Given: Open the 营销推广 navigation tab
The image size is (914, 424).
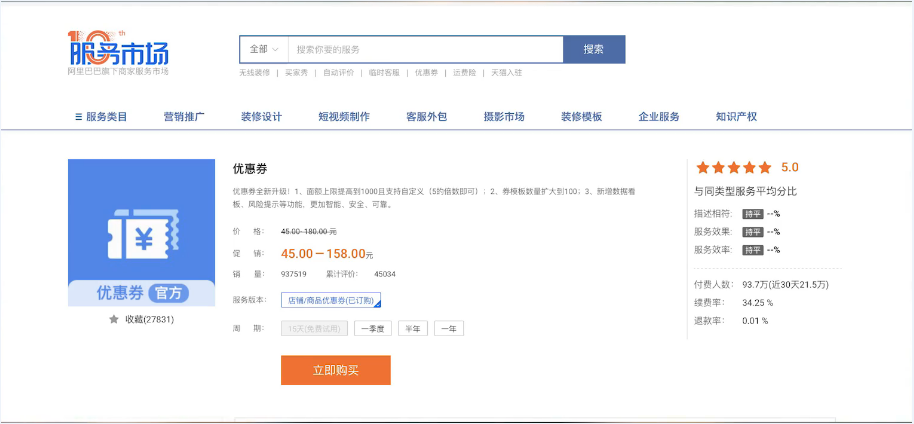Looking at the screenshot, I should pyautogui.click(x=184, y=117).
